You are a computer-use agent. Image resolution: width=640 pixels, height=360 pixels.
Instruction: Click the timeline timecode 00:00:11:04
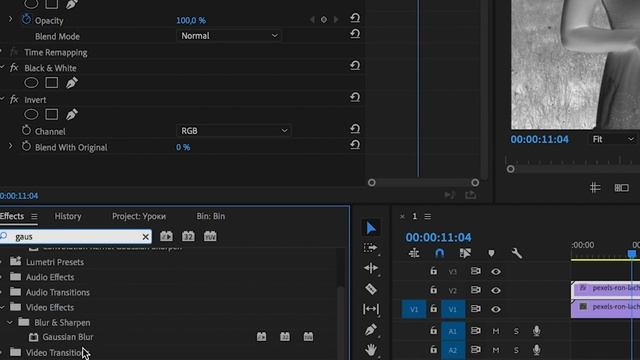[x=438, y=237]
